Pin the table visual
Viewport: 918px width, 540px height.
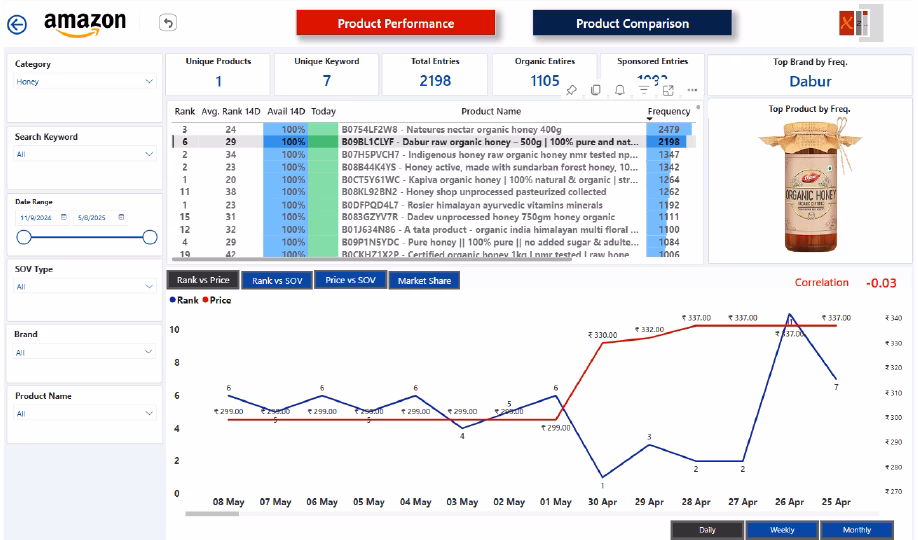[x=571, y=90]
